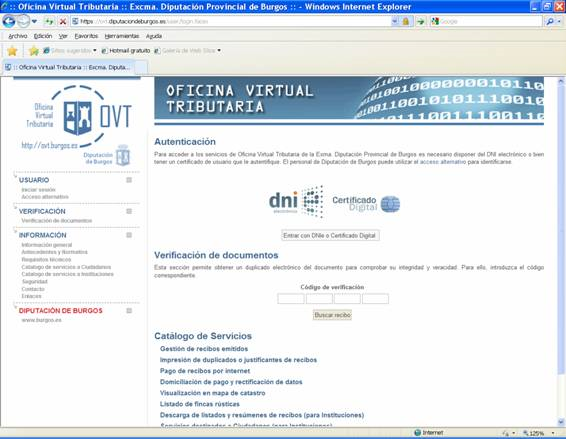Open Catálogo de servicios a Instituciones link
The width and height of the screenshot is (566, 439).
68,274
